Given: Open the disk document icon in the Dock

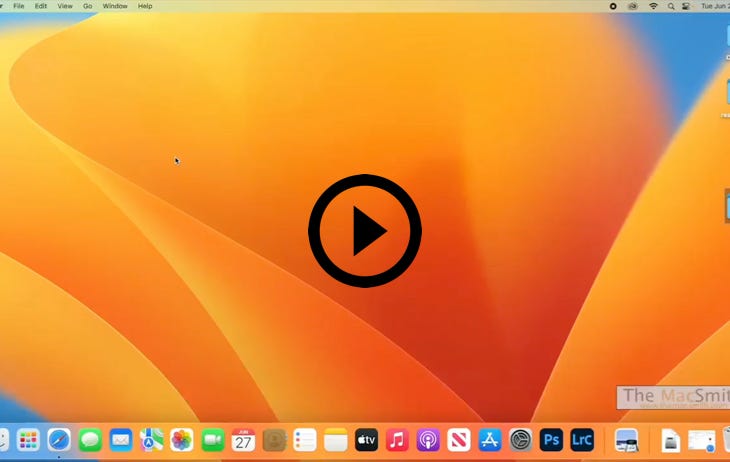Looking at the screenshot, I should pos(670,440).
